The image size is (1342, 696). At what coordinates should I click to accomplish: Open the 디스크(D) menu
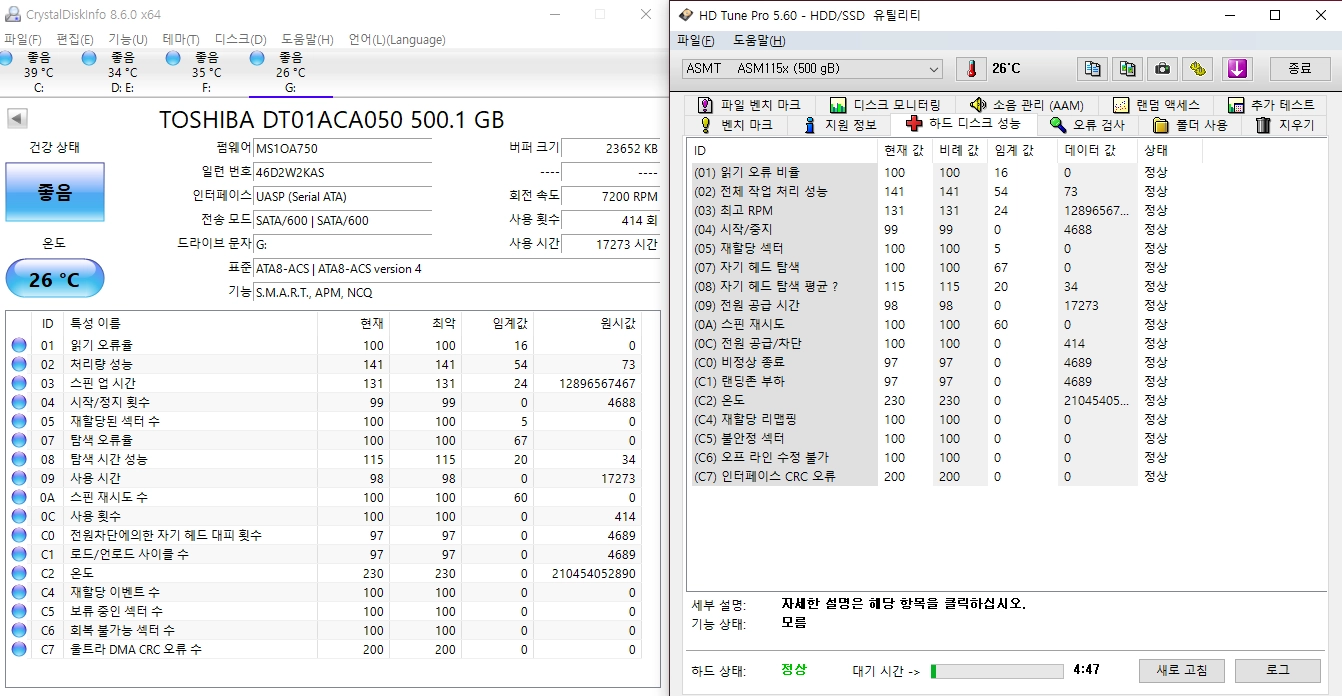241,40
